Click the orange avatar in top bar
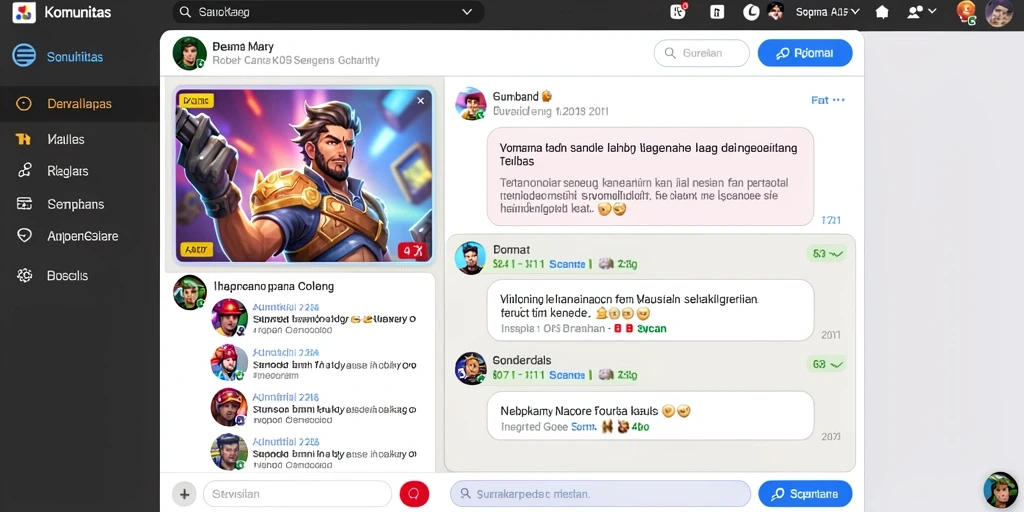The image size is (1024, 512). pos(966,11)
